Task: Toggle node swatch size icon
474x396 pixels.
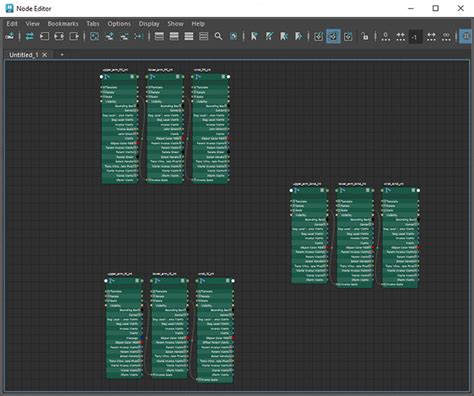Action: click(x=234, y=36)
